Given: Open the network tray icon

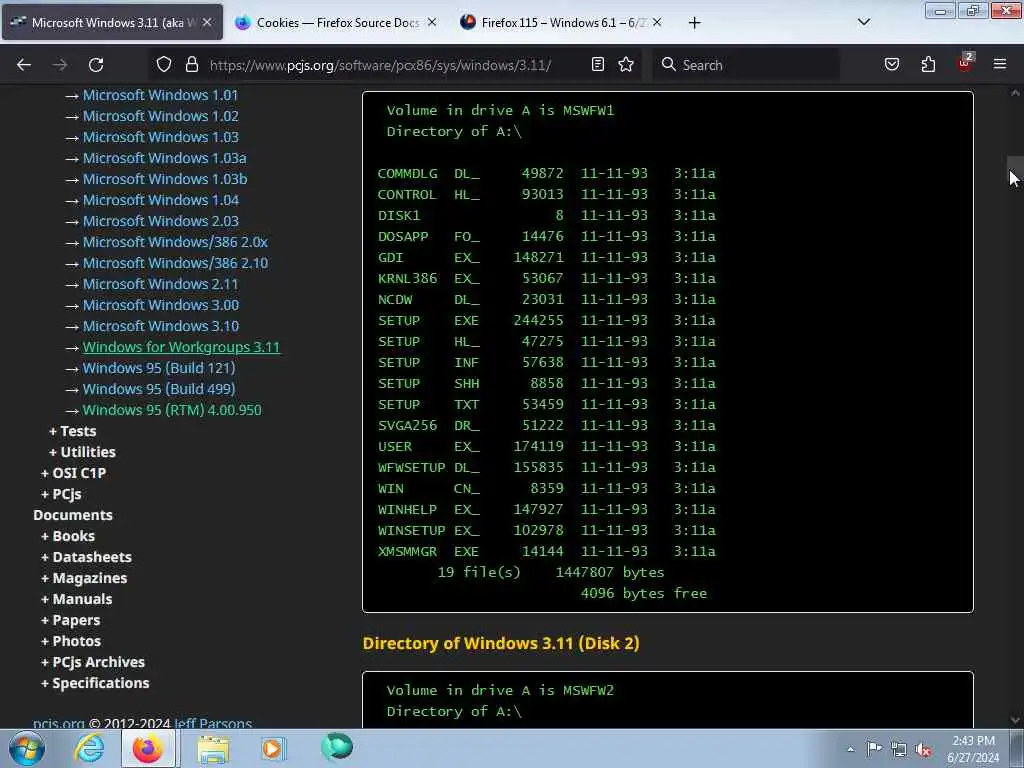Looking at the screenshot, I should (x=899, y=749).
